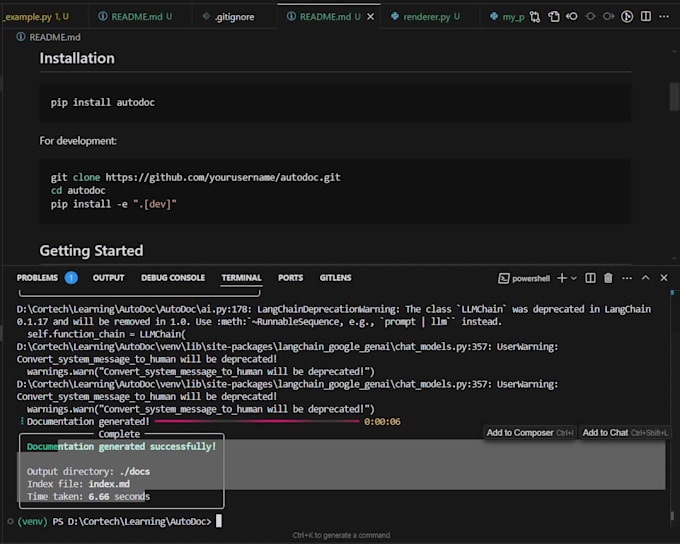Select the TERMINAL panel tab
680x544 pixels.
pos(242,278)
